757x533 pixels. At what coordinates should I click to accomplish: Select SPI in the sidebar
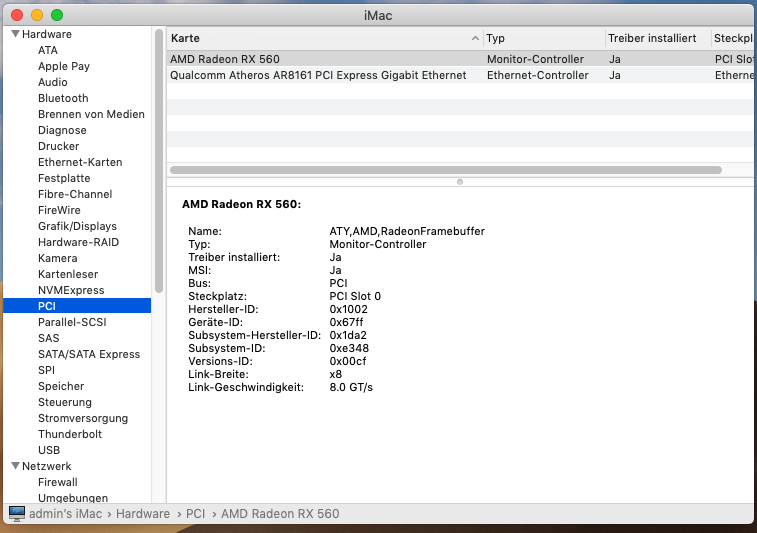click(46, 370)
